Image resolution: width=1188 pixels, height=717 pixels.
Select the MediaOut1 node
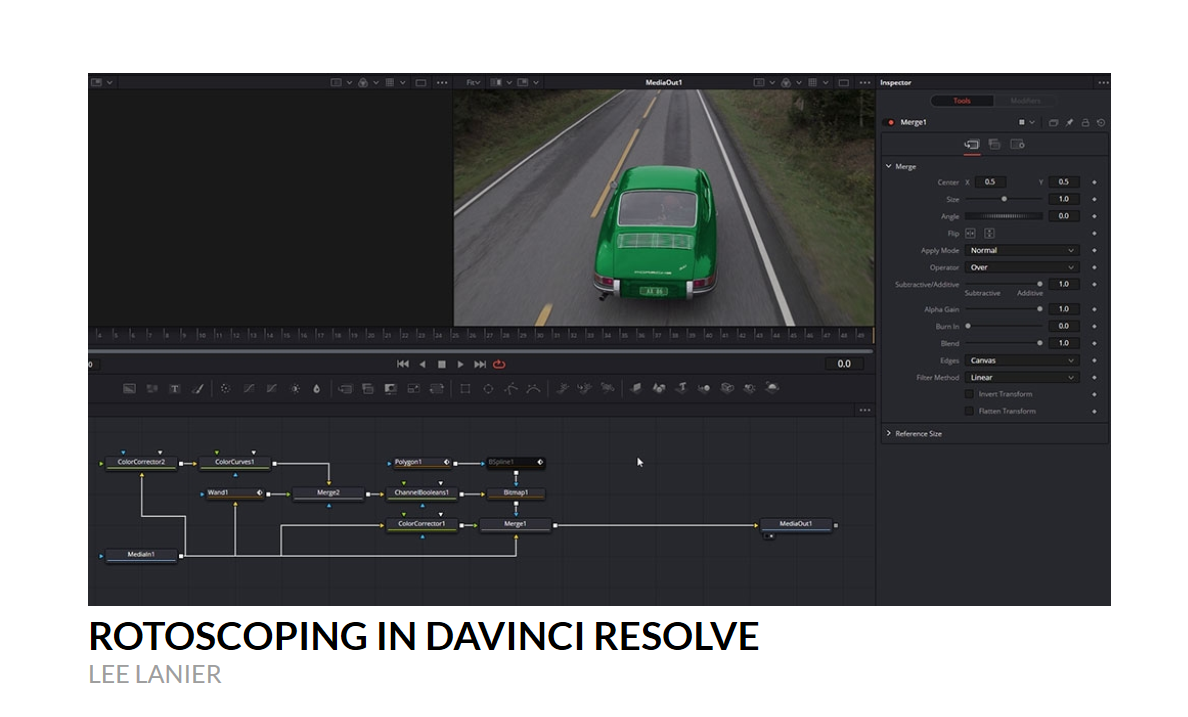coord(796,524)
